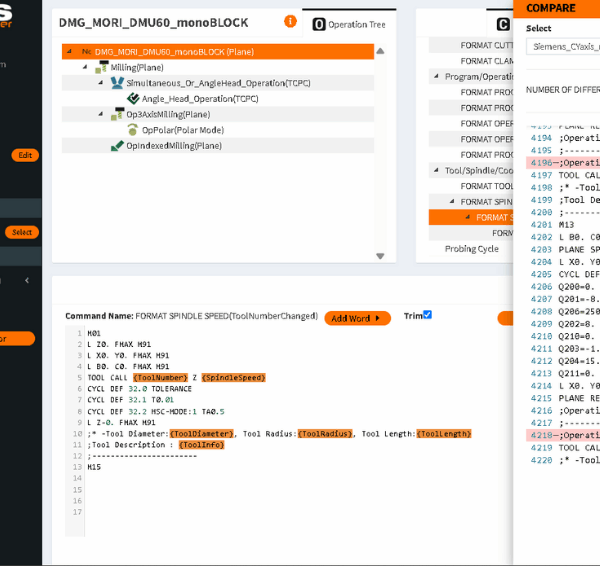Select the Probing Cycle entry
Viewport: 600px width, 566px height.
tap(471, 249)
